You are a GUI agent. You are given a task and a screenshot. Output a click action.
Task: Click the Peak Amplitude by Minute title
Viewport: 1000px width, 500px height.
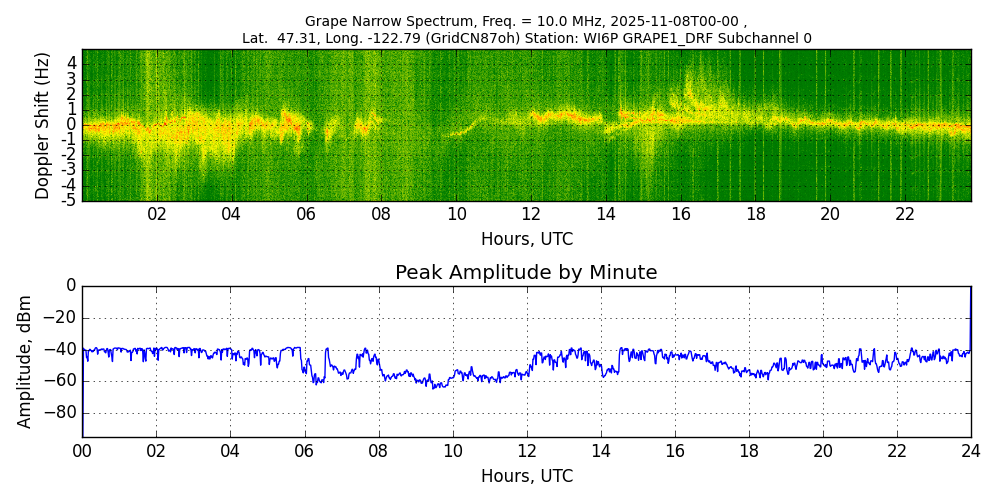[x=526, y=273]
